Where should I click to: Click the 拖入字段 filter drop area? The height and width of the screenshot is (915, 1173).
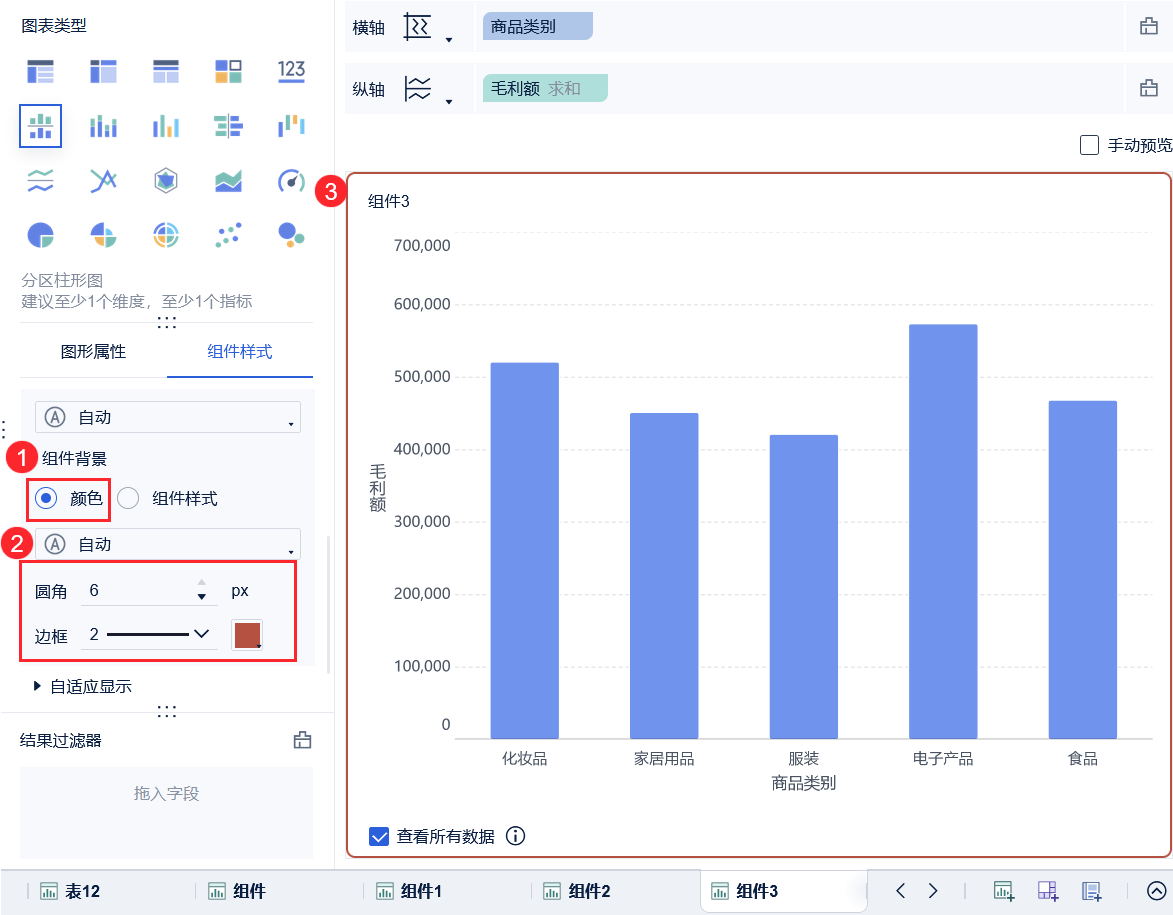pyautogui.click(x=166, y=813)
